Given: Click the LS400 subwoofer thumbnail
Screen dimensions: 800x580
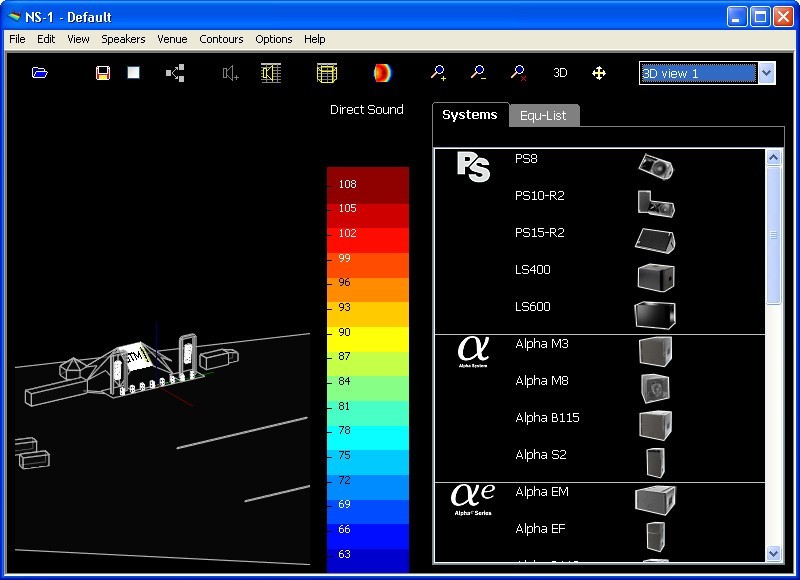Looking at the screenshot, I should click(x=656, y=277).
